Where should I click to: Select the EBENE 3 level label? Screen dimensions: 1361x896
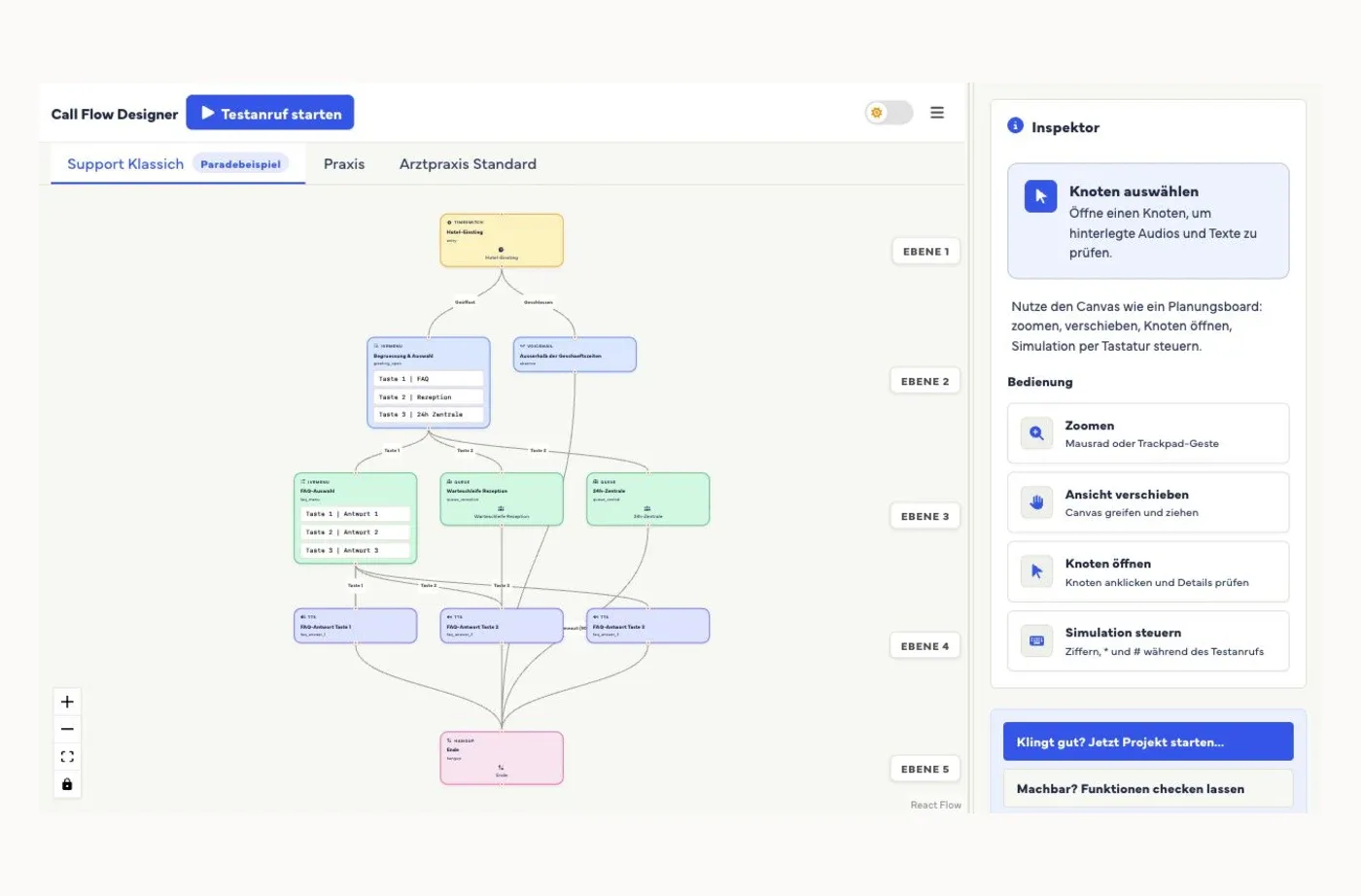coord(925,516)
